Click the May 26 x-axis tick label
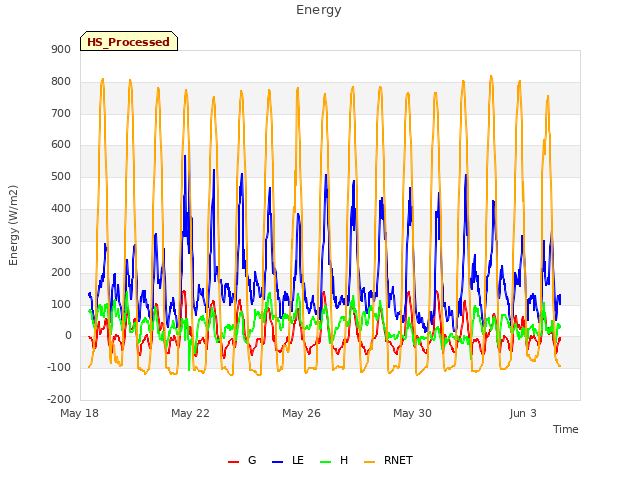This screenshot has width=640, height=480. click(301, 413)
